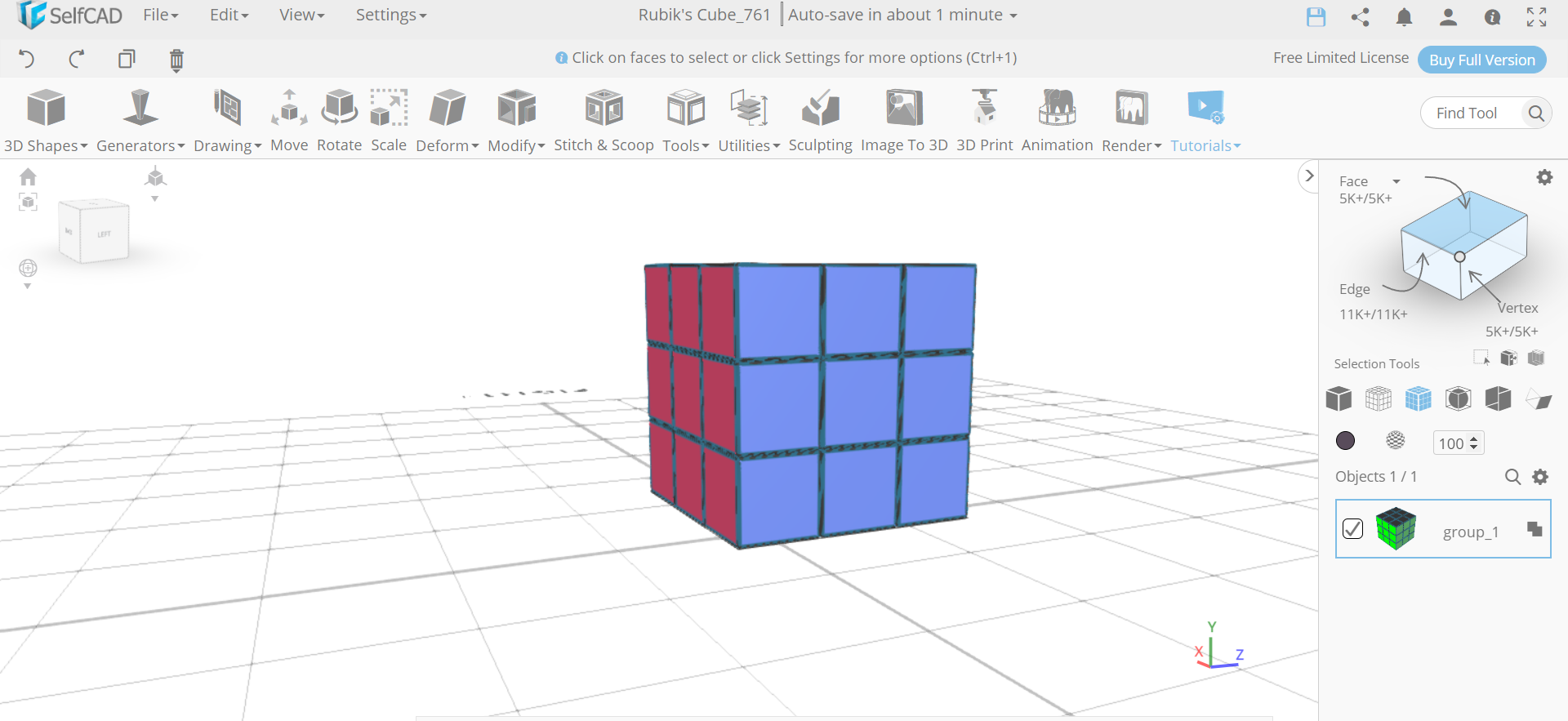The width and height of the screenshot is (1568, 721).
Task: Select the Vertex label on selection diagram
Action: (x=1517, y=308)
